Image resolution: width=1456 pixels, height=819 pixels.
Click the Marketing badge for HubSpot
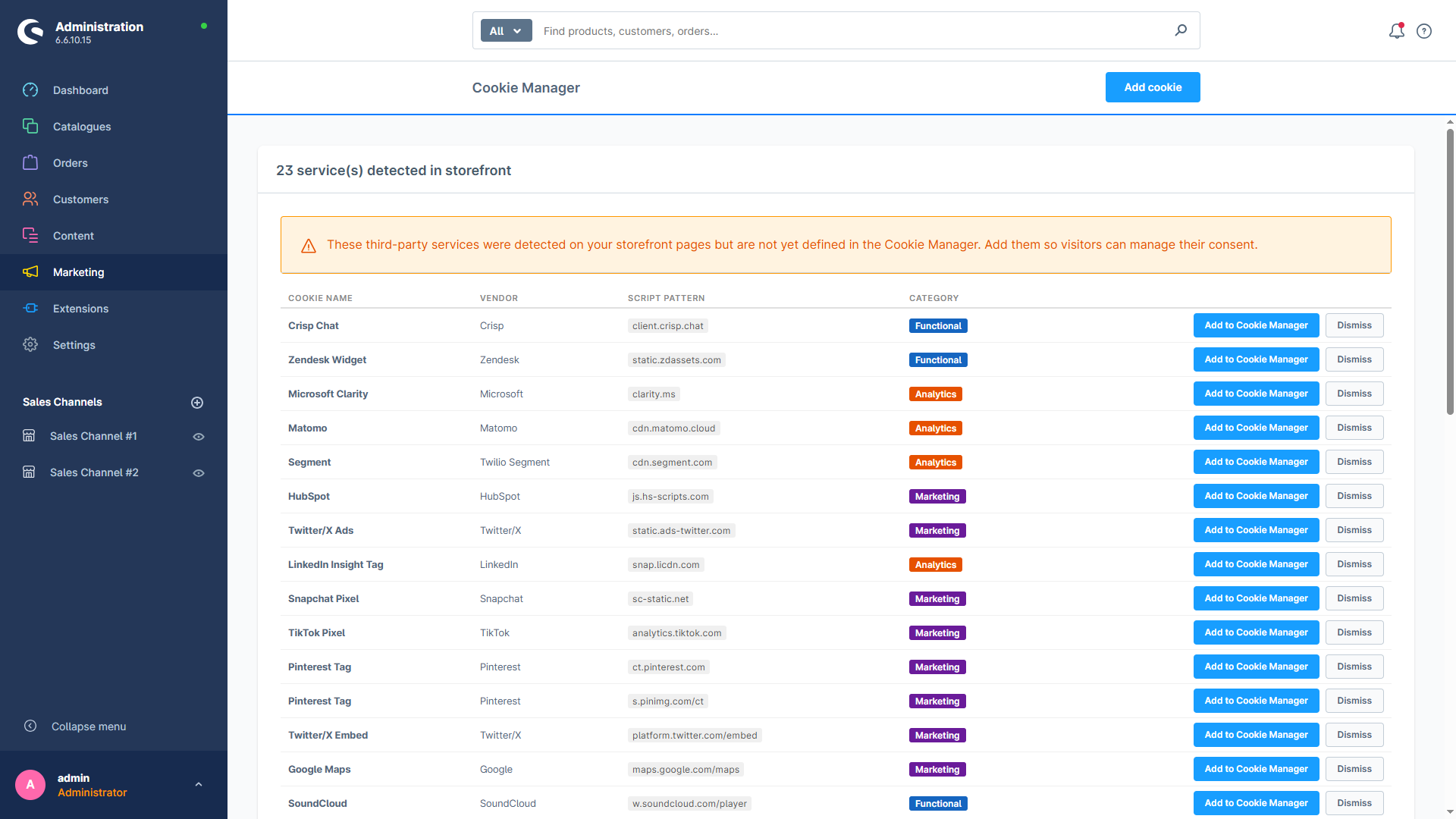[x=937, y=497]
